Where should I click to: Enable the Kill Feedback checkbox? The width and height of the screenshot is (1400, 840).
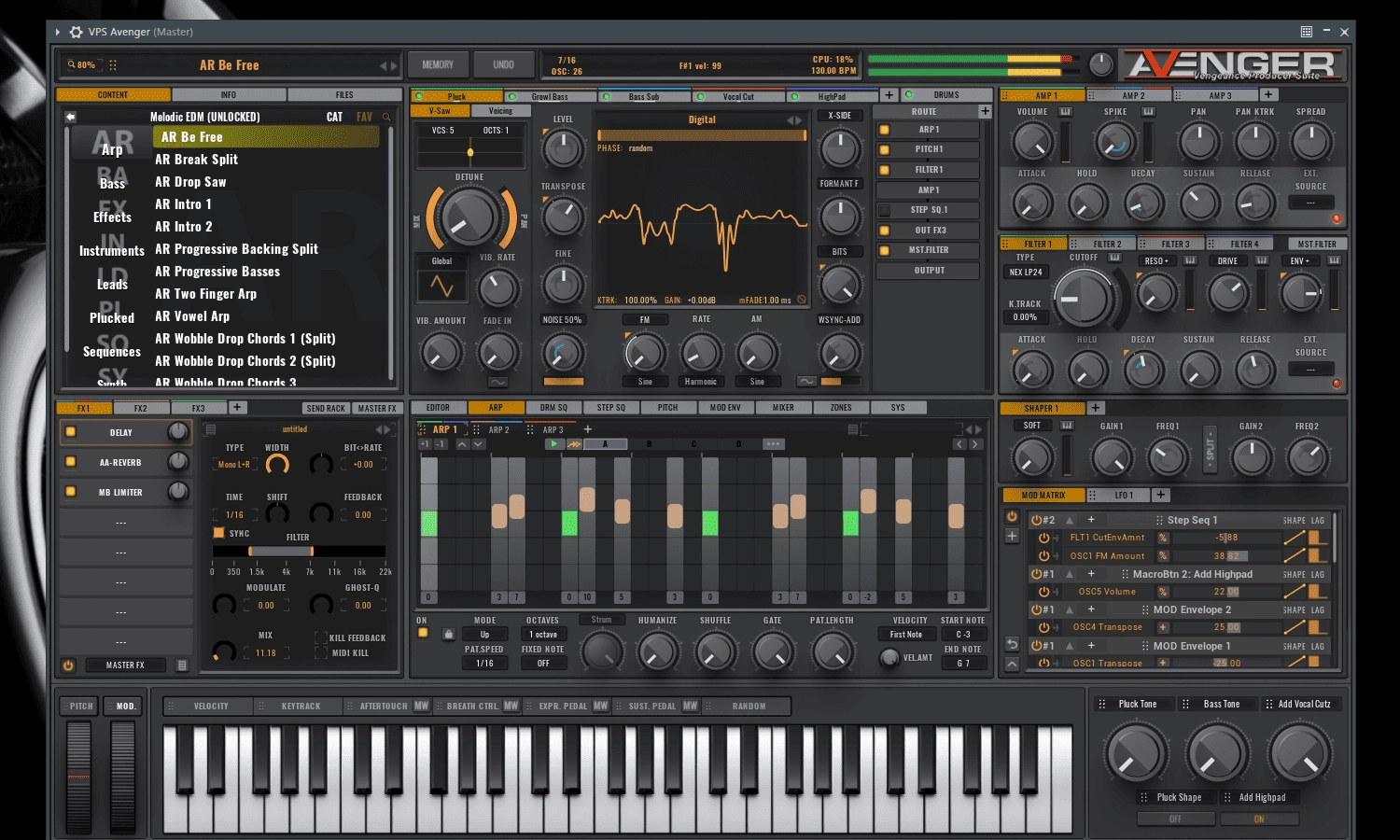tap(320, 638)
